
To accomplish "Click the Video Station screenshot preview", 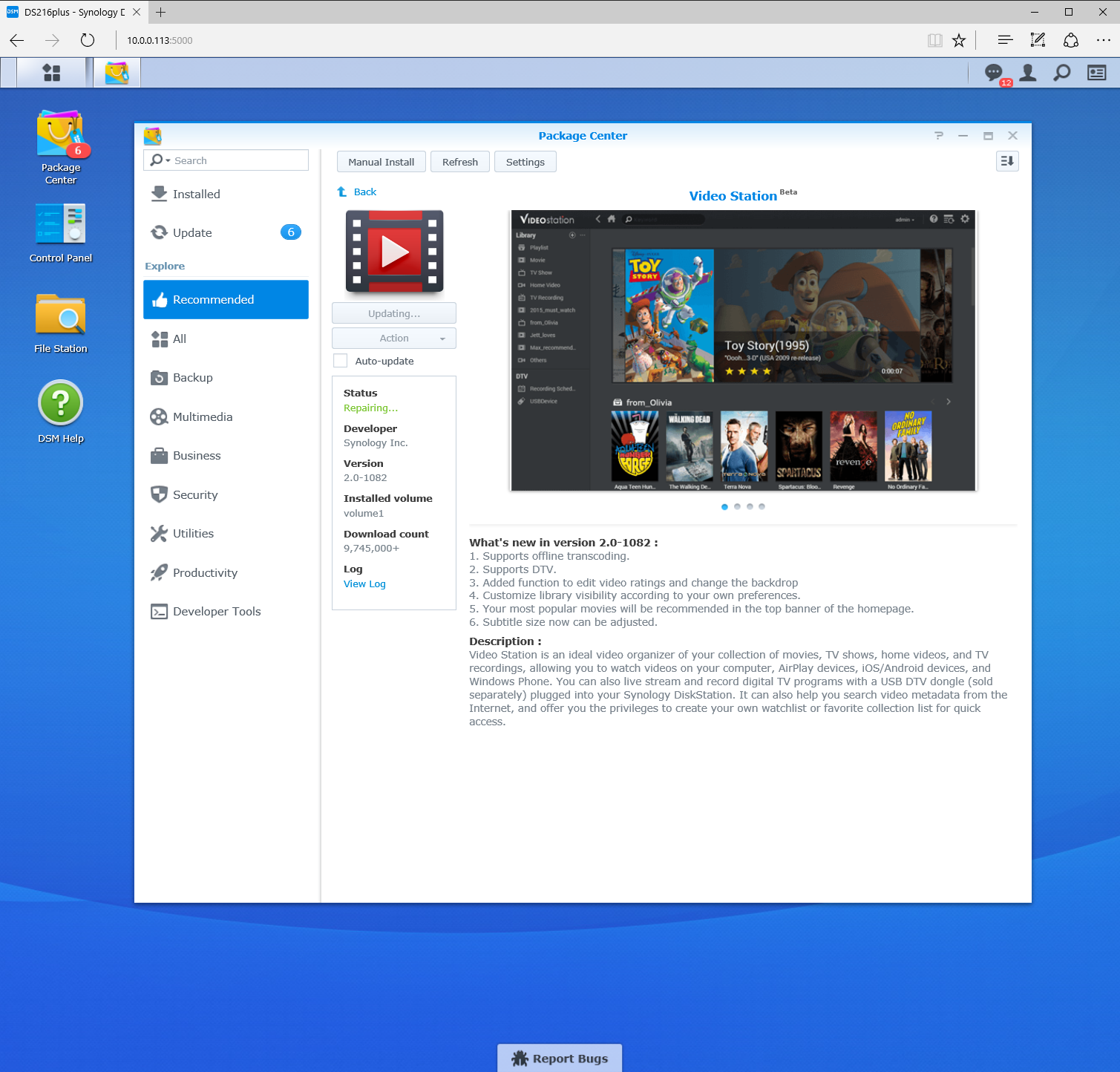I will pos(743,350).
